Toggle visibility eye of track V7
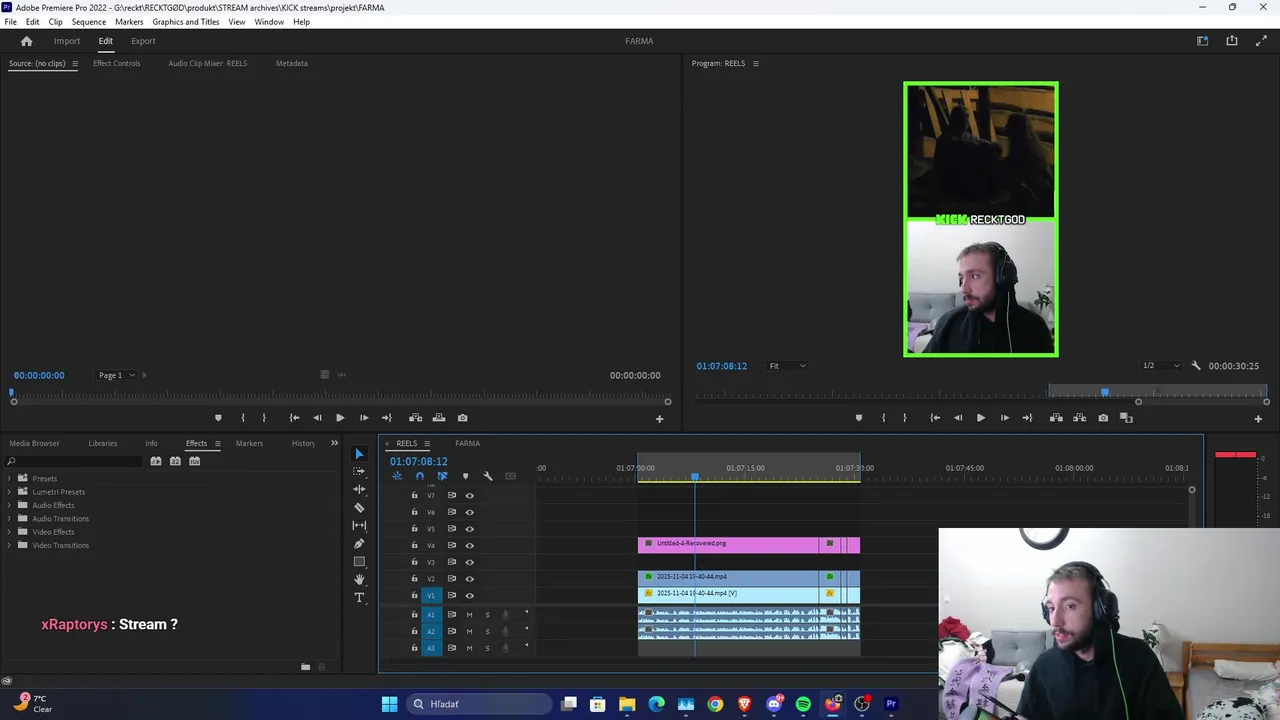Screen dimensions: 1280x720 coord(469,495)
